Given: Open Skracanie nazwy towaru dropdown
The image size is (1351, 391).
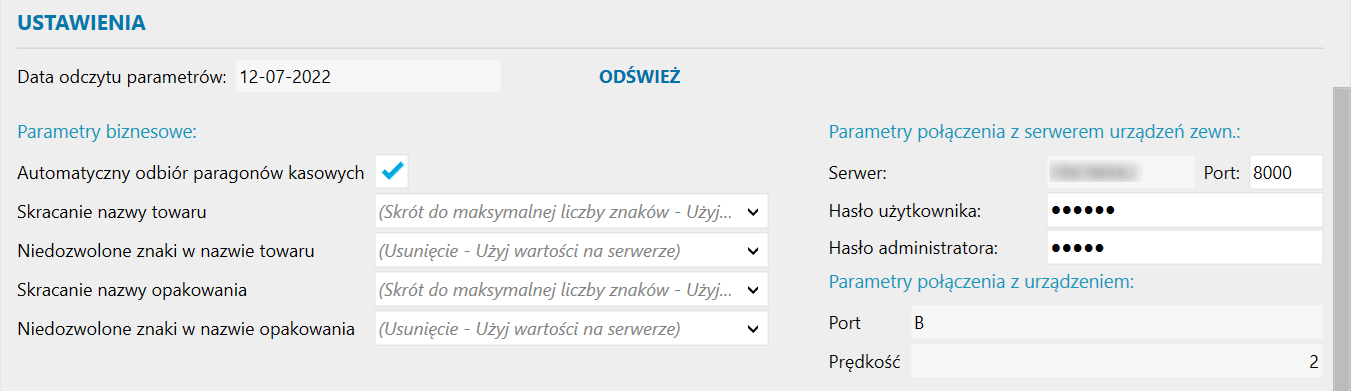Looking at the screenshot, I should click(571, 212).
